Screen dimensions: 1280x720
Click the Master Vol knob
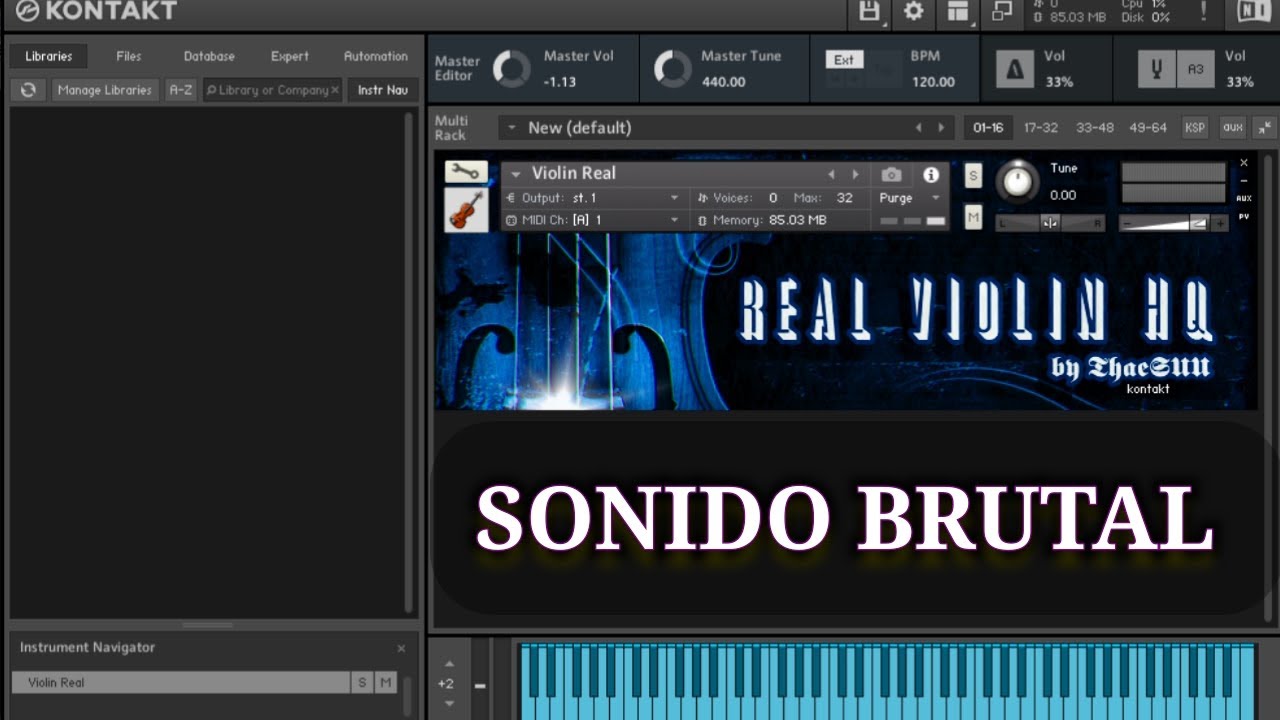512,69
